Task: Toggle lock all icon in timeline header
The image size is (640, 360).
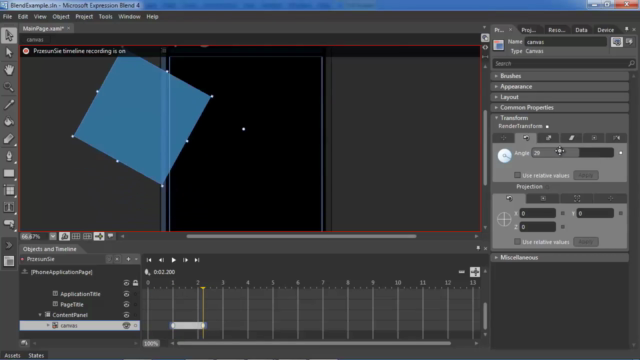Action: tap(136, 283)
